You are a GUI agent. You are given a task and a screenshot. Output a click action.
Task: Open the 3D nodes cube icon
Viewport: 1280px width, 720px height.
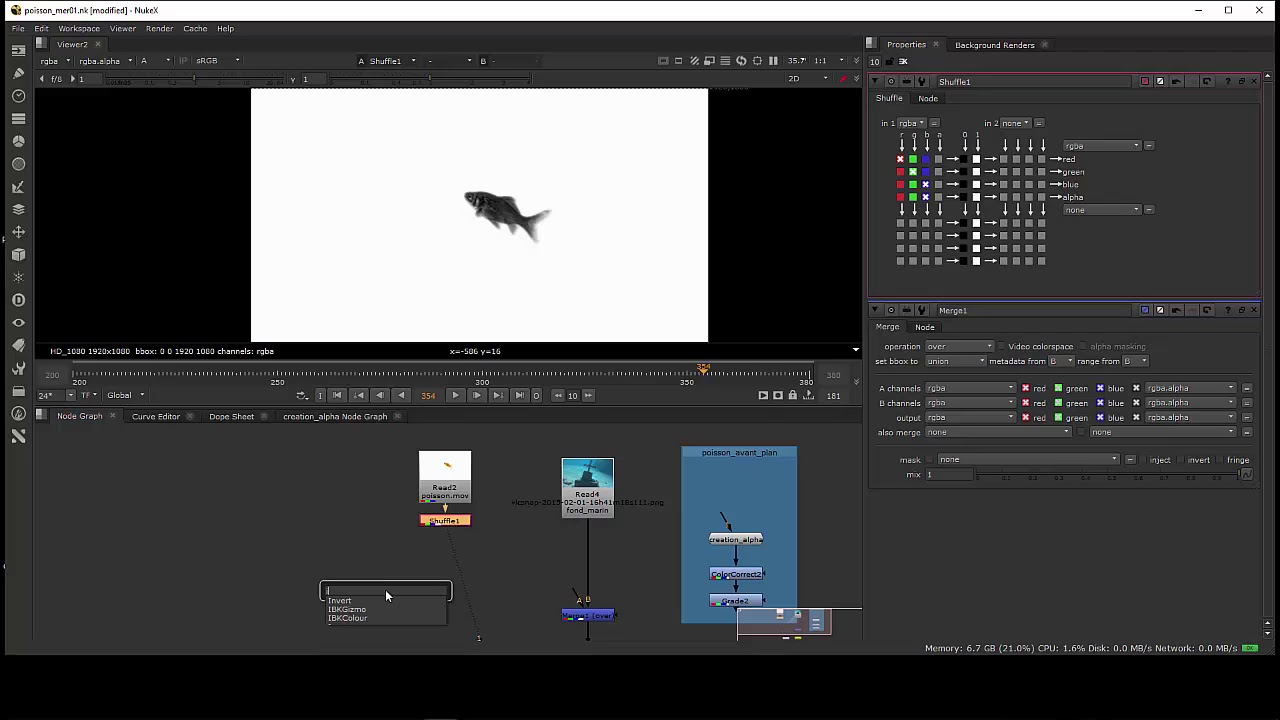point(18,255)
